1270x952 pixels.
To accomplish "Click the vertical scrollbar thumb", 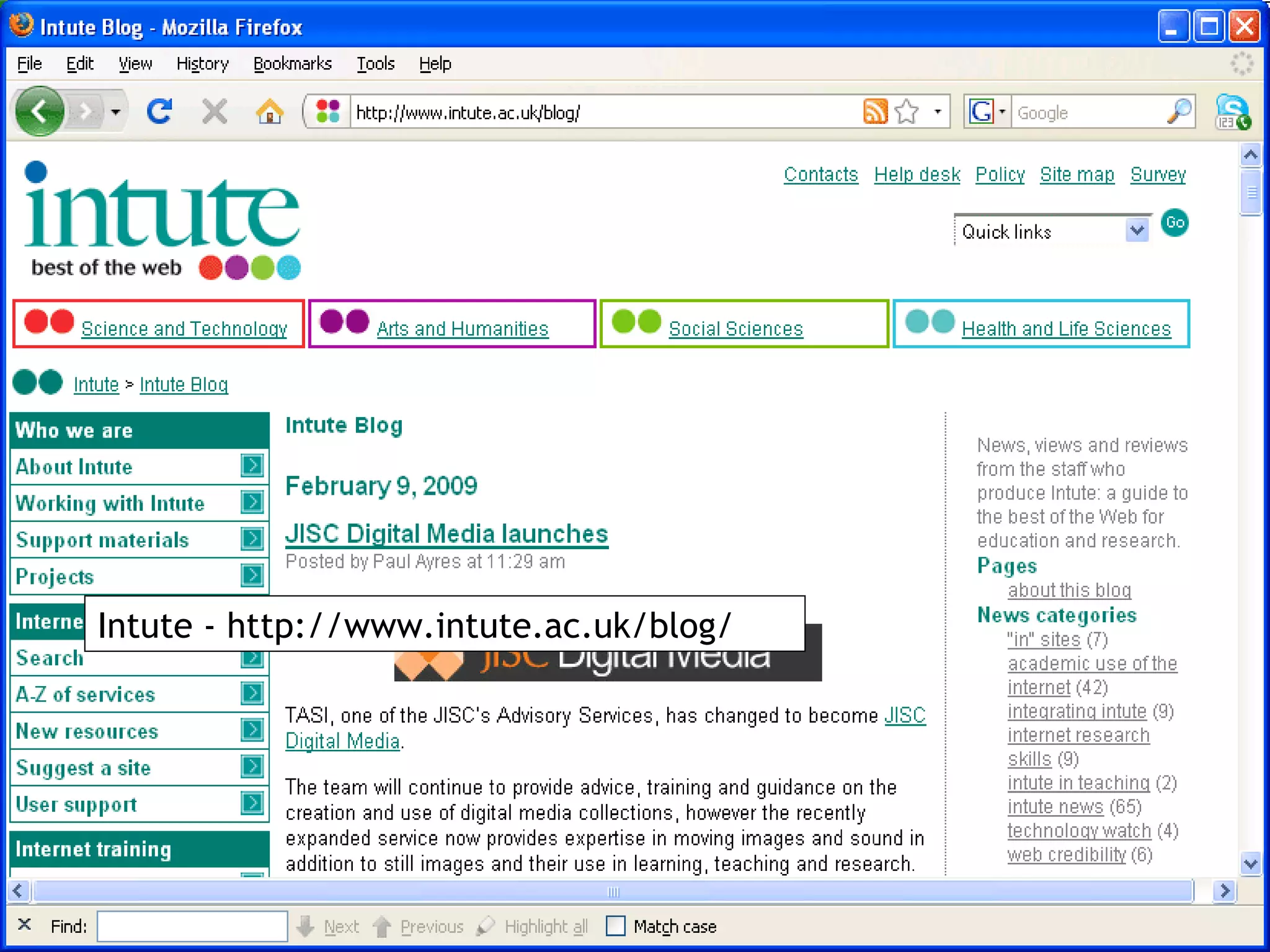I will [x=1251, y=192].
